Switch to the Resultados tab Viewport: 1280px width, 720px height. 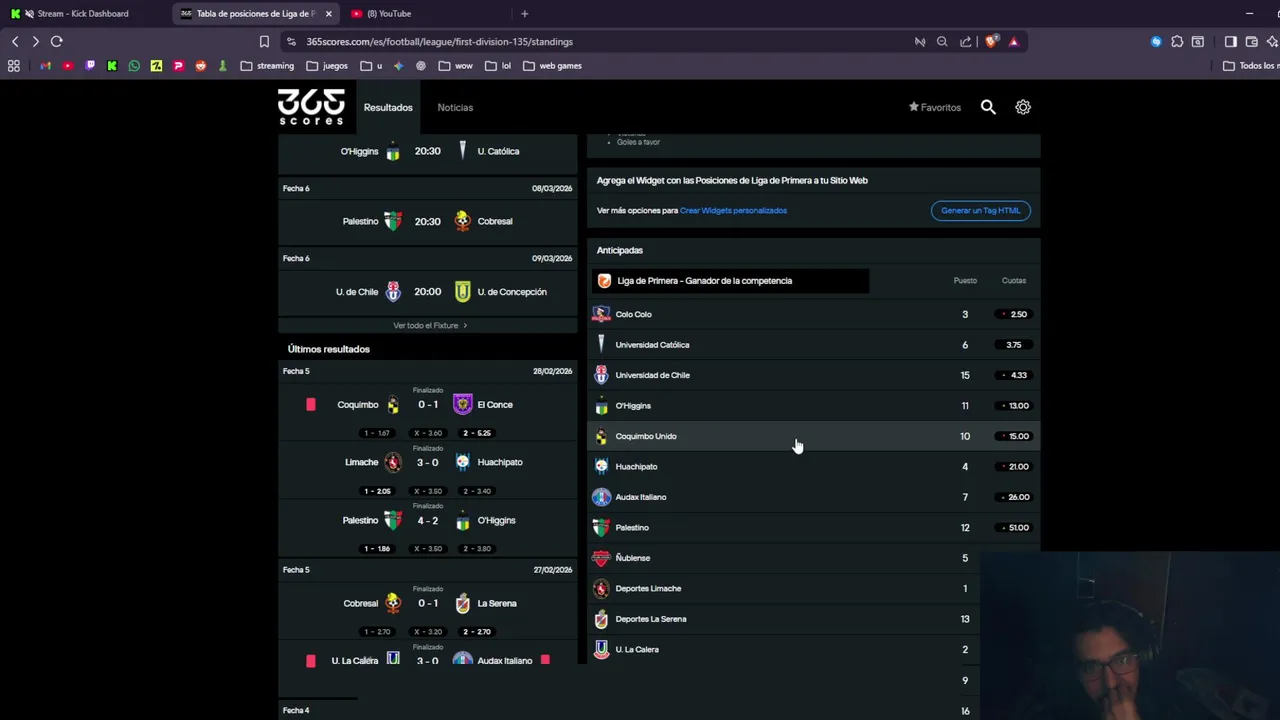coord(388,107)
